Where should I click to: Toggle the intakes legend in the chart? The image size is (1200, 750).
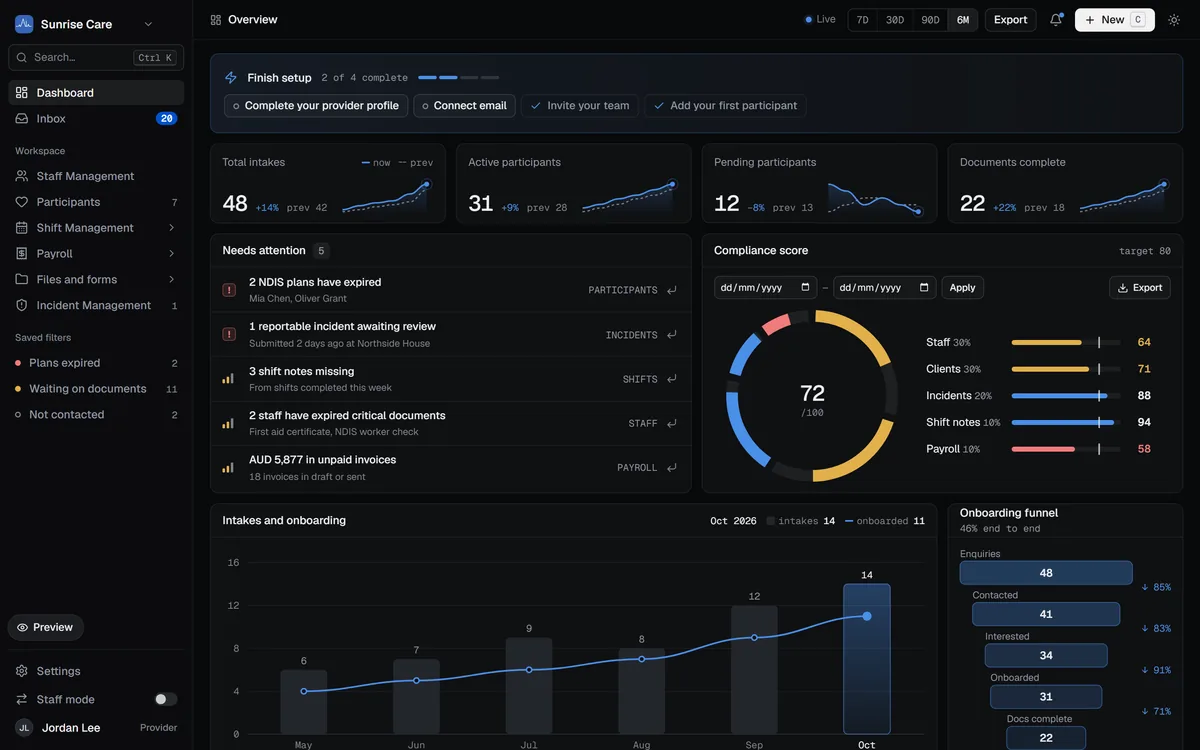coord(801,521)
